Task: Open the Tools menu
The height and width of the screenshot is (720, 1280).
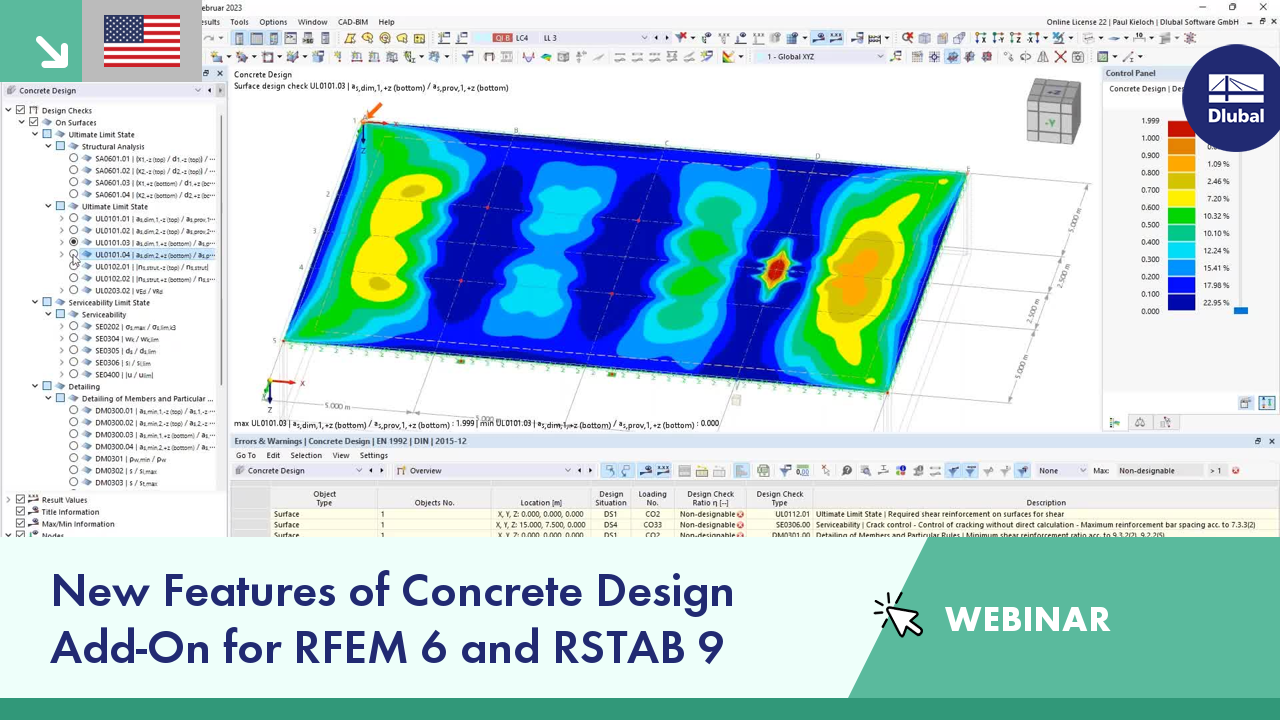Action: click(x=239, y=22)
